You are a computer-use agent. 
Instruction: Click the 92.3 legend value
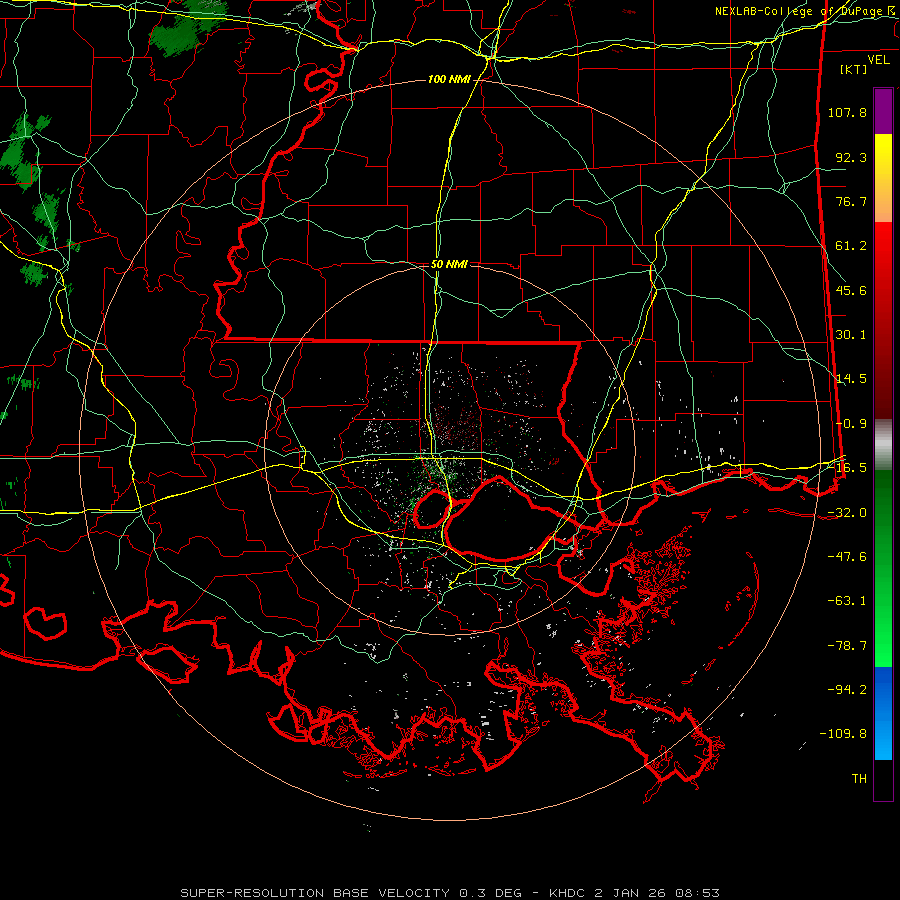click(x=851, y=157)
